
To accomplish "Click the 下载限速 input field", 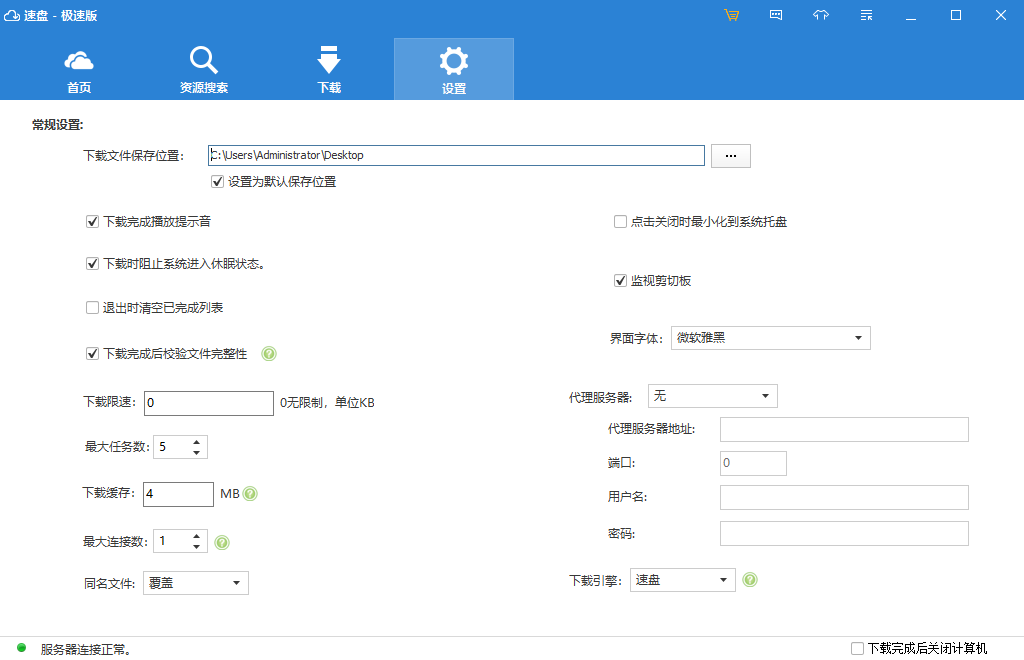I will click(x=209, y=403).
